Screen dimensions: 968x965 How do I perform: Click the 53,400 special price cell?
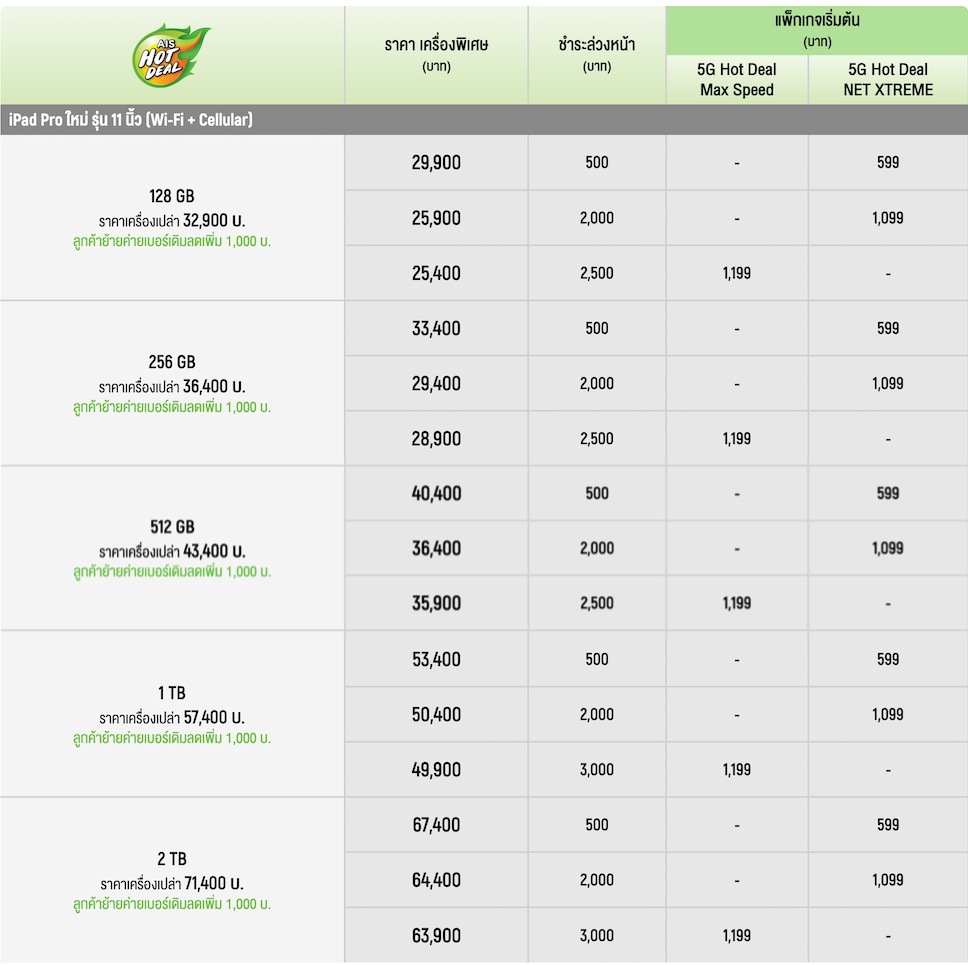point(436,659)
